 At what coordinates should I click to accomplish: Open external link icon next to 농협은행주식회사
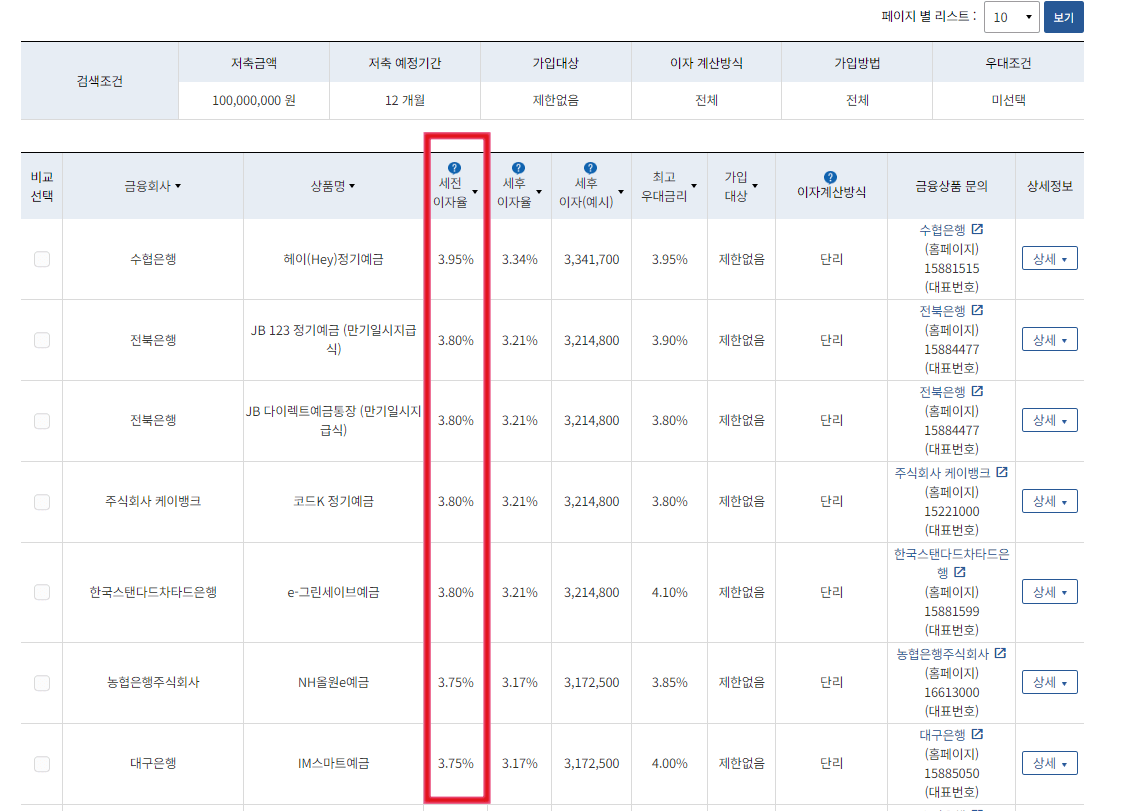click(x=1000, y=653)
